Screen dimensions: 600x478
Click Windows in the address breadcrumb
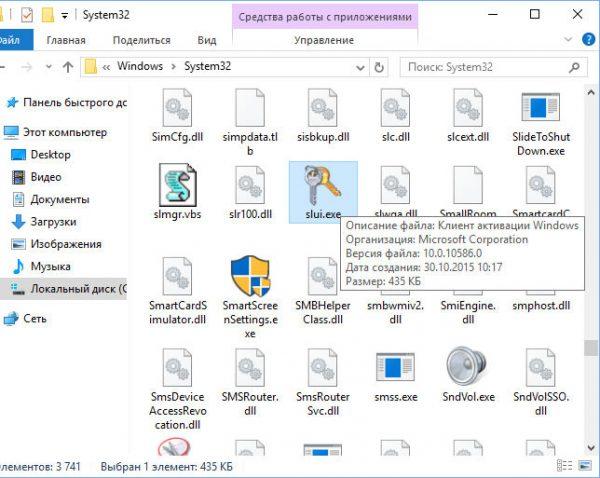140,66
